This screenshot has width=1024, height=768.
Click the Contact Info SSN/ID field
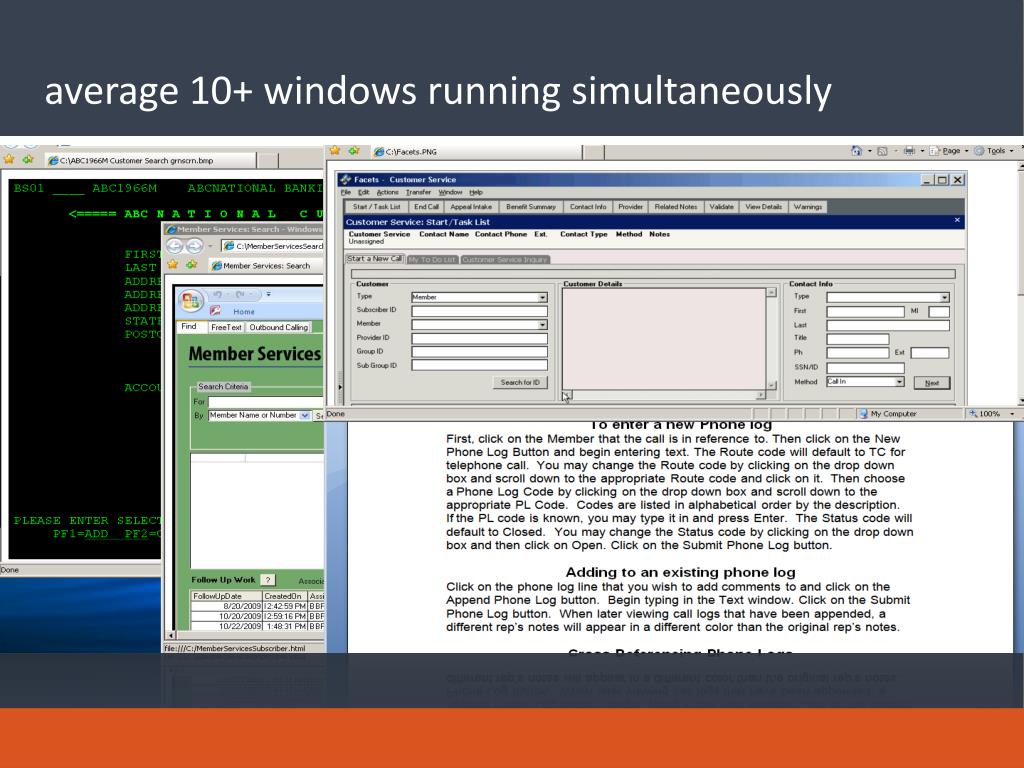865,368
